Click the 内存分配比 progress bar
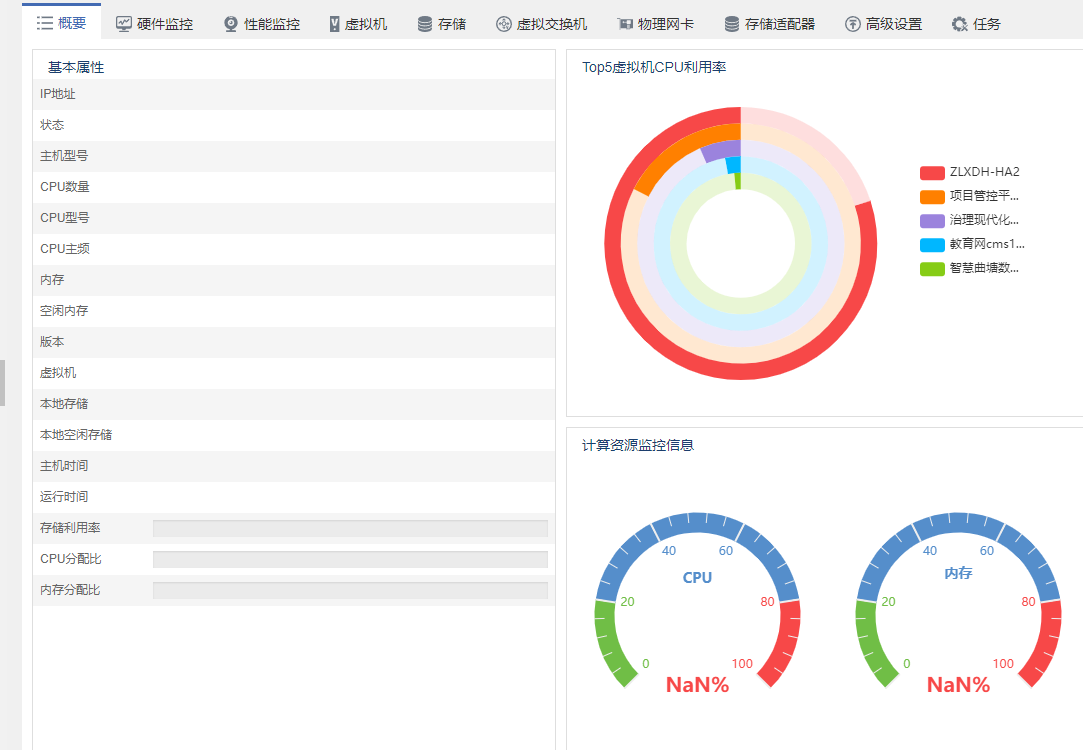This screenshot has height=750, width=1083. point(350,590)
